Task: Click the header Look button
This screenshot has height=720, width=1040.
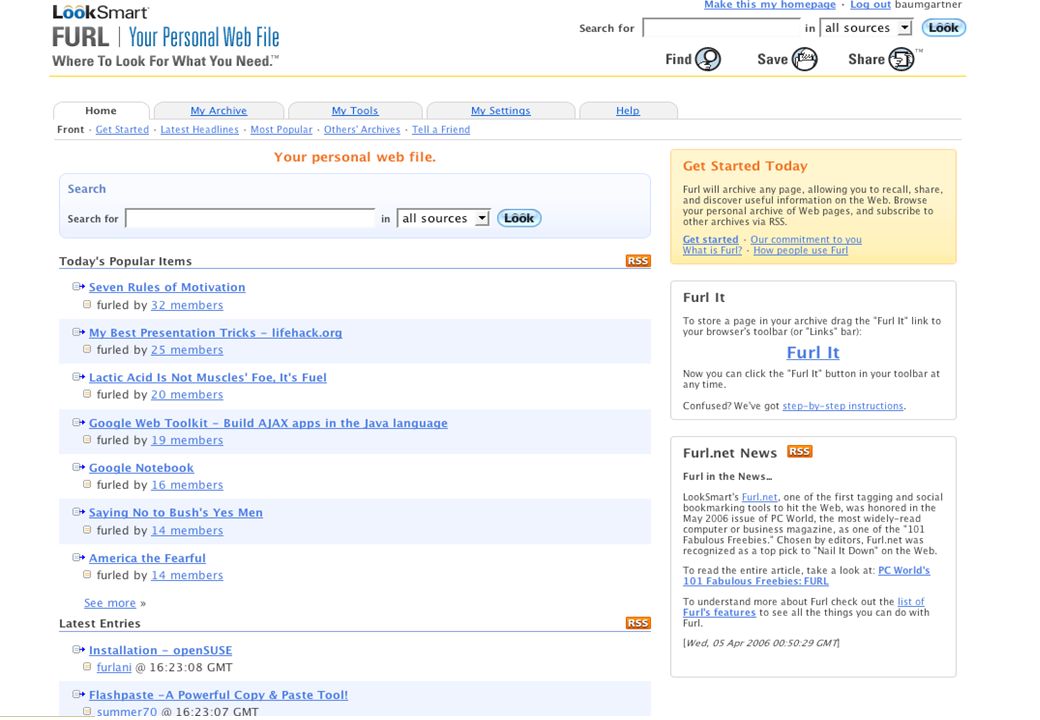Action: point(943,28)
